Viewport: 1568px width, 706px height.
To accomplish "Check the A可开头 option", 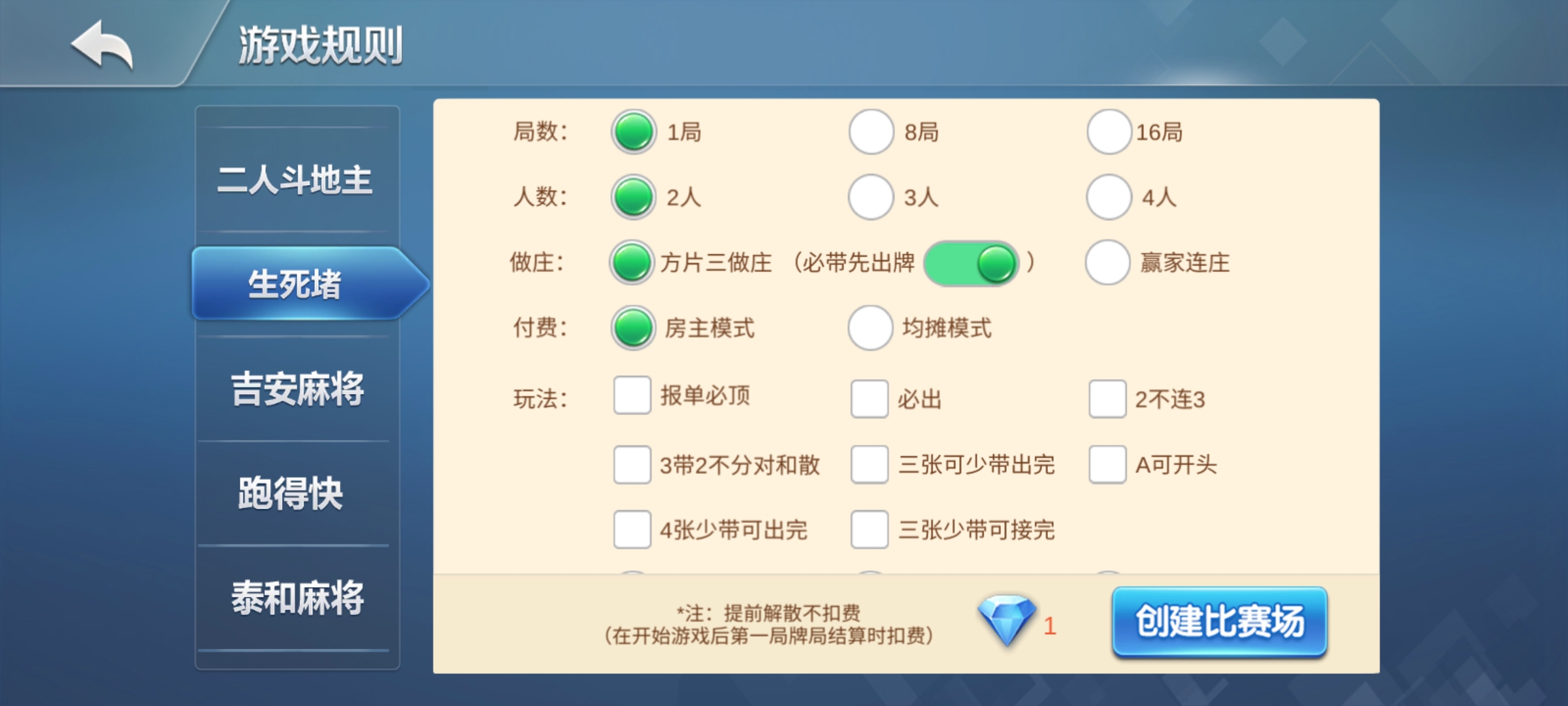I will point(1107,465).
